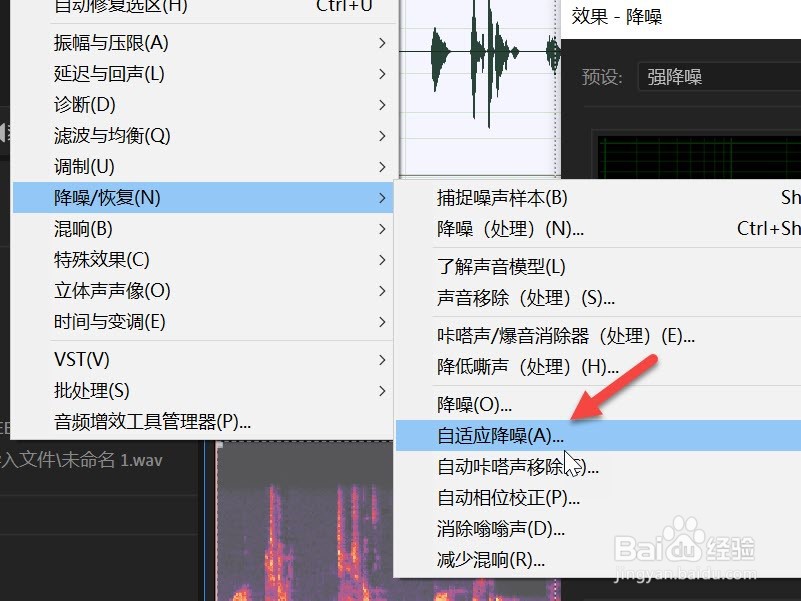Open 诊断(D) submenu
The height and width of the screenshot is (601, 801).
(203, 105)
